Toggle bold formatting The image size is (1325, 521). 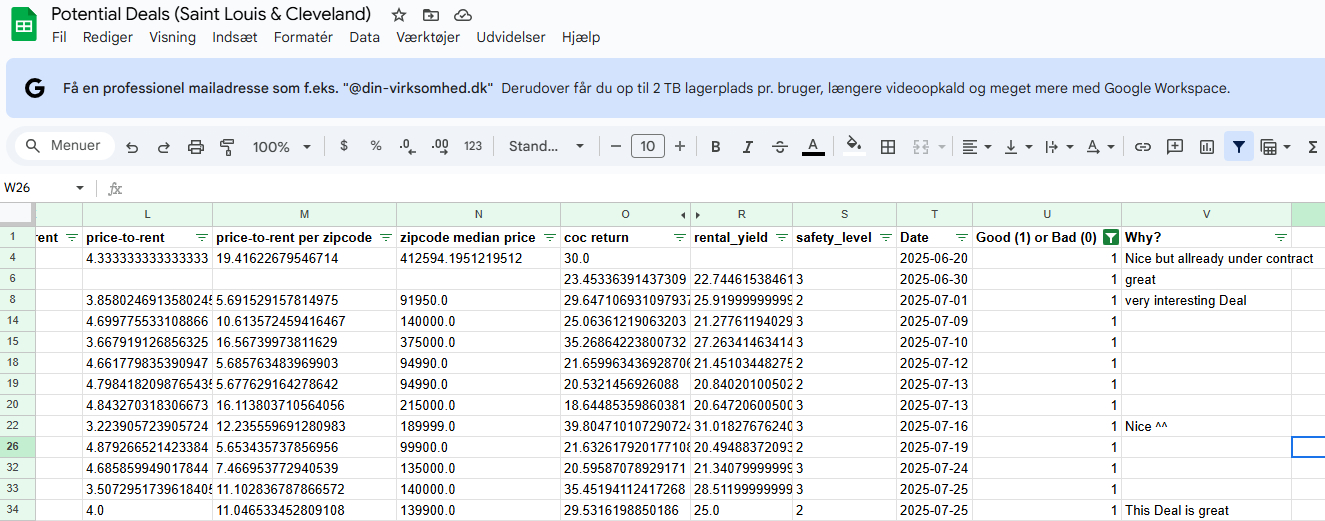716,147
